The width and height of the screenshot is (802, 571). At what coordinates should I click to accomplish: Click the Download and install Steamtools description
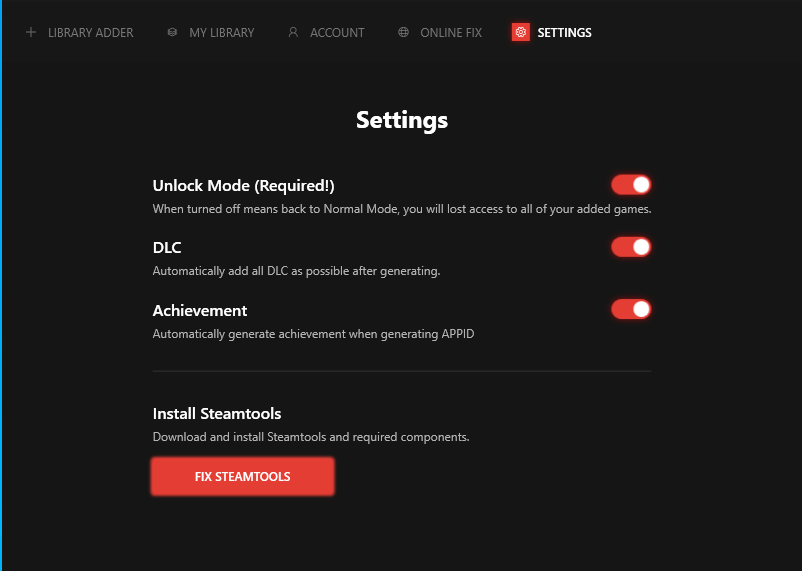pos(310,437)
